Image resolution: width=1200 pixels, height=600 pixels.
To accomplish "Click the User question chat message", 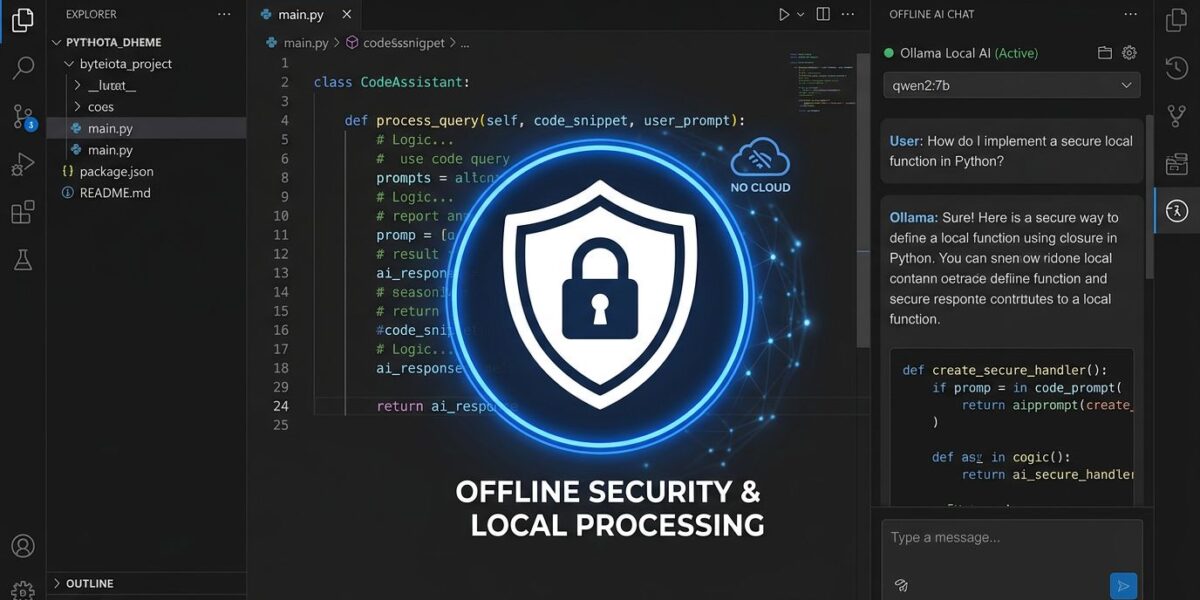I will [1011, 151].
